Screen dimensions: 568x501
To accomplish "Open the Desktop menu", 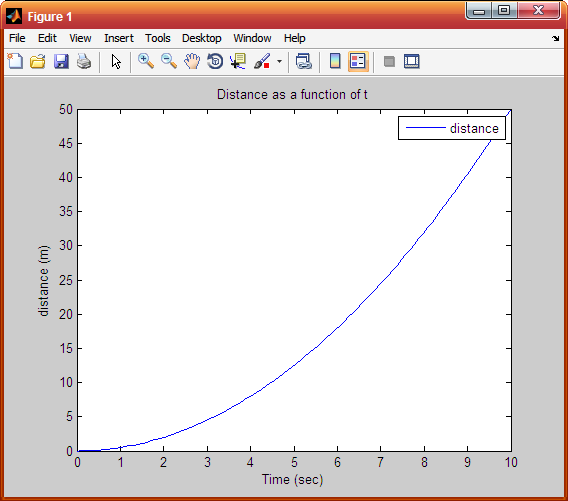I will coord(201,38).
